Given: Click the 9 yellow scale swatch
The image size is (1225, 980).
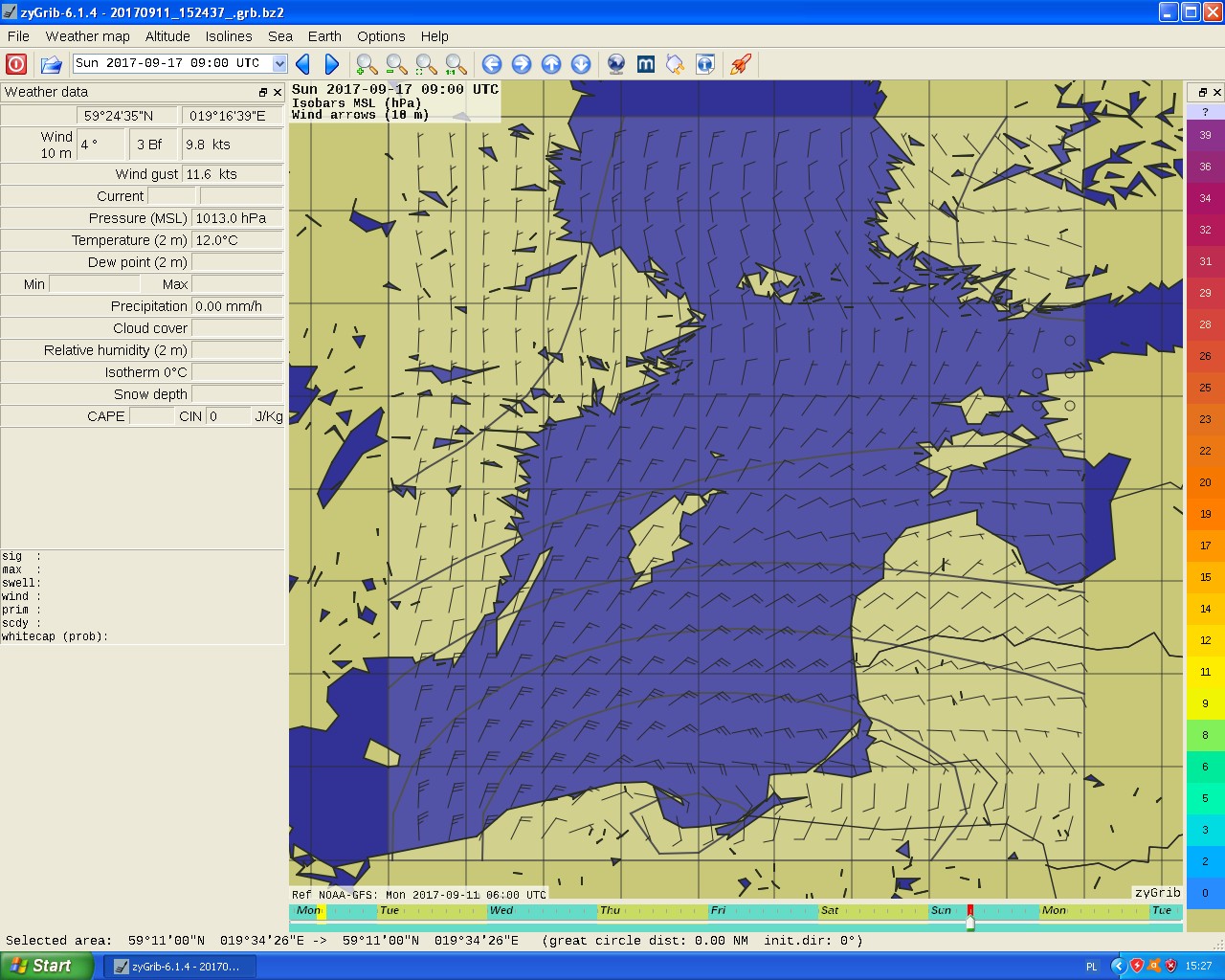Looking at the screenshot, I should pos(1205,703).
